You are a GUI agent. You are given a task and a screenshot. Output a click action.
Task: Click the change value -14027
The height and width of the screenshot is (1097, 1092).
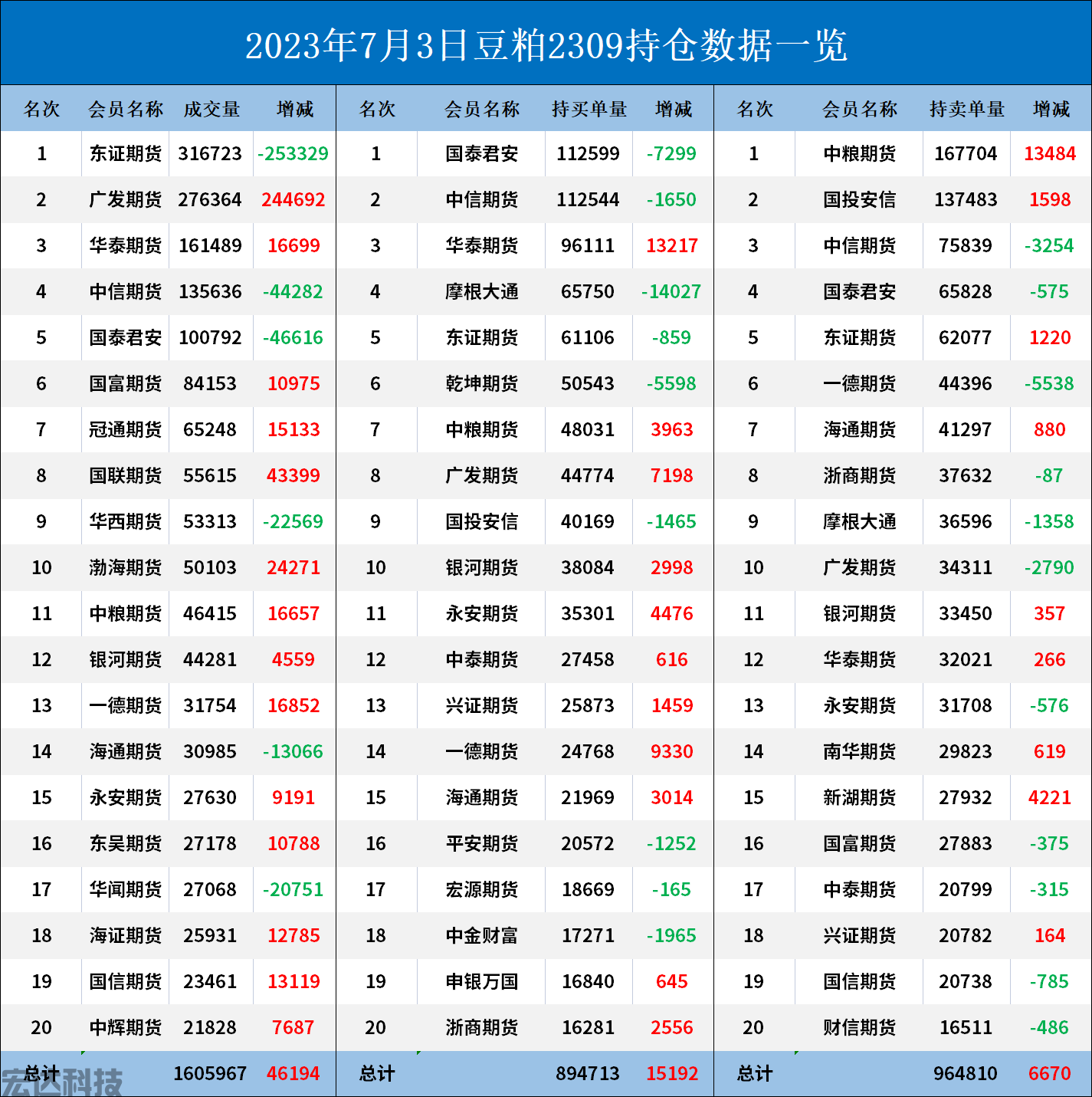[672, 291]
